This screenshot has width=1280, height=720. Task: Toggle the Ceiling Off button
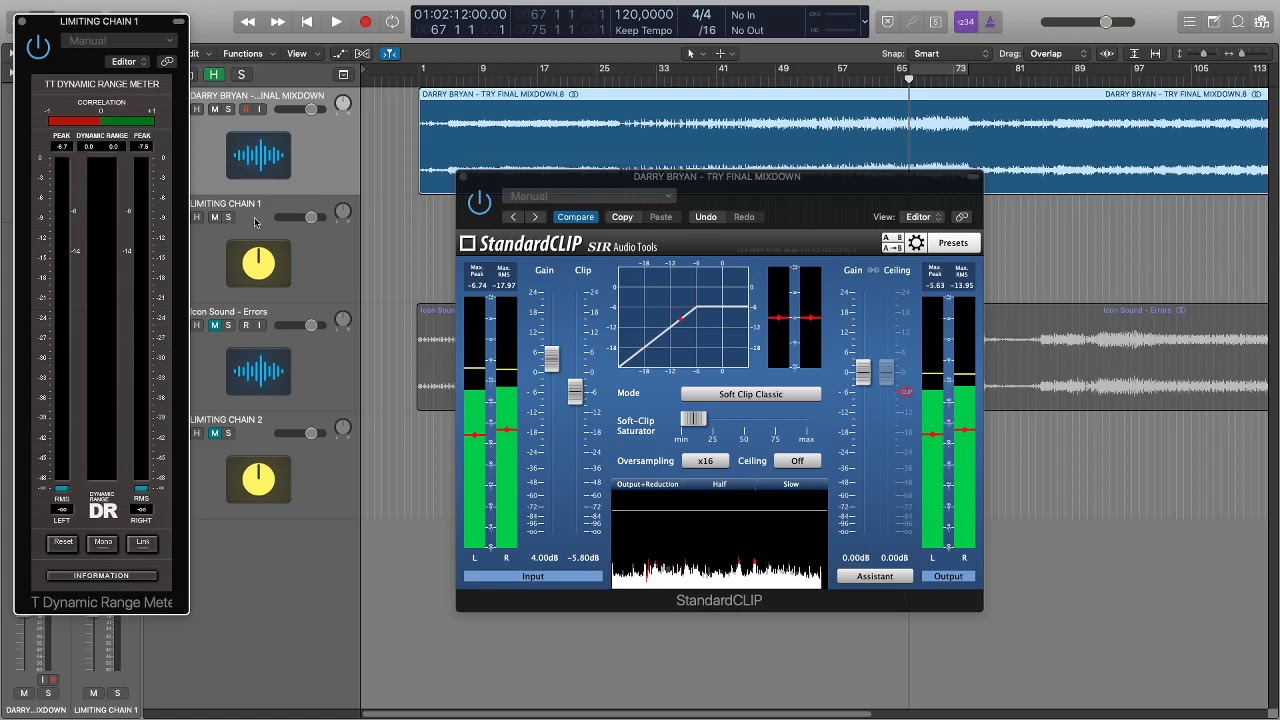[x=797, y=461]
